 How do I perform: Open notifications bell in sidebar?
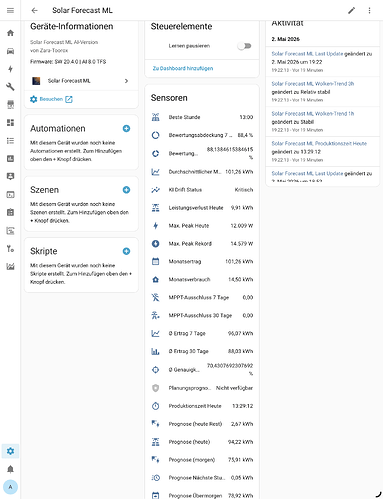[10, 469]
